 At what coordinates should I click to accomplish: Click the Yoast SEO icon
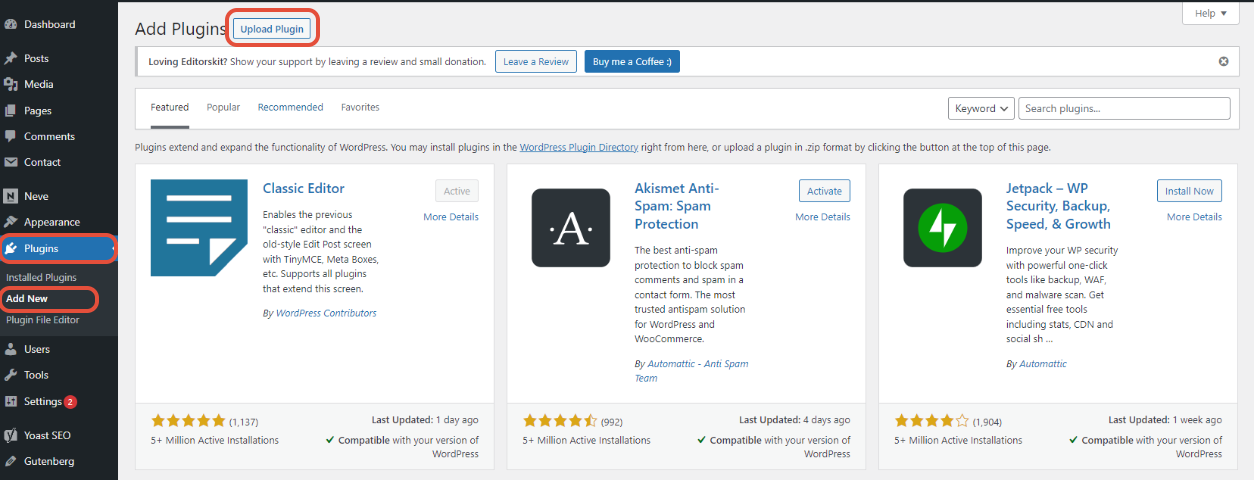click(11, 435)
